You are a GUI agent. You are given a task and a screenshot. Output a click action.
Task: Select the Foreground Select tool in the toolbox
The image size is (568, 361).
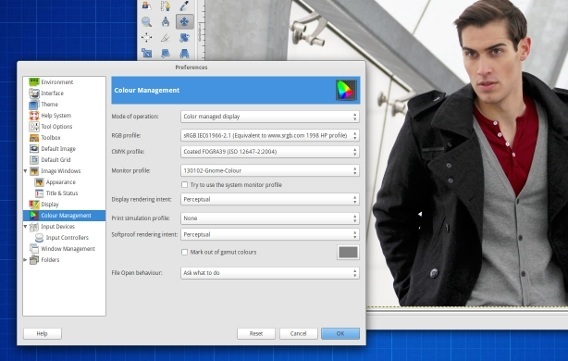147,5
